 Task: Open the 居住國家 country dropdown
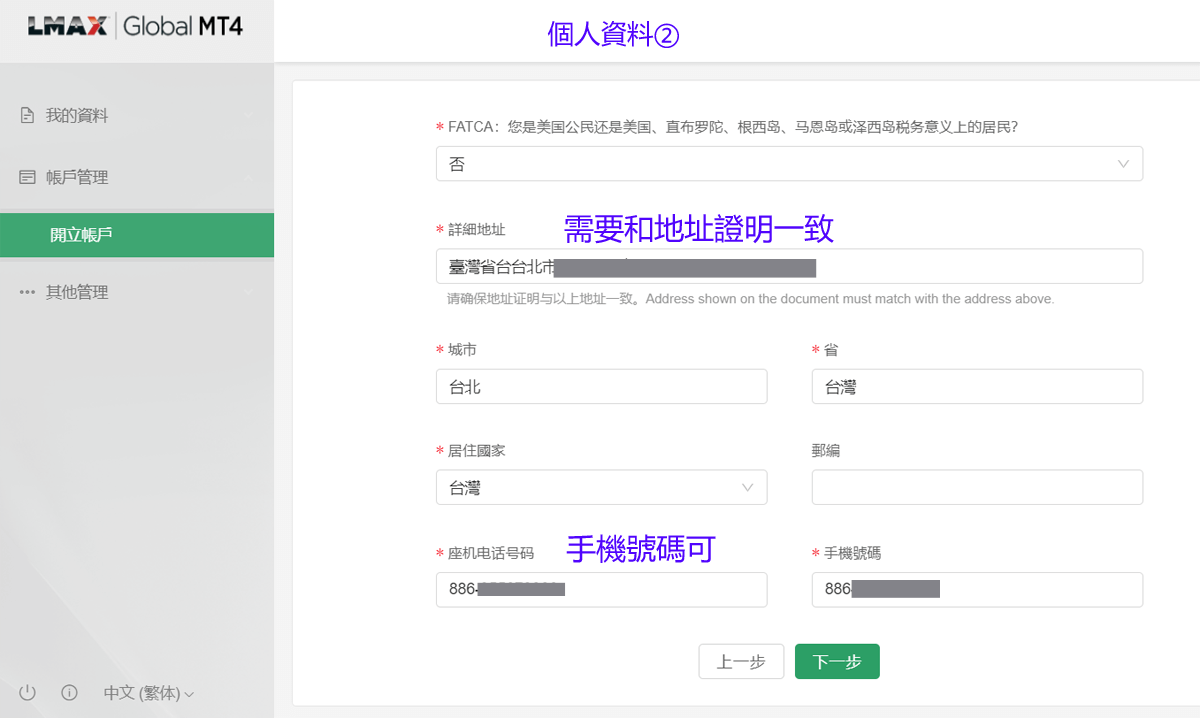click(601, 487)
